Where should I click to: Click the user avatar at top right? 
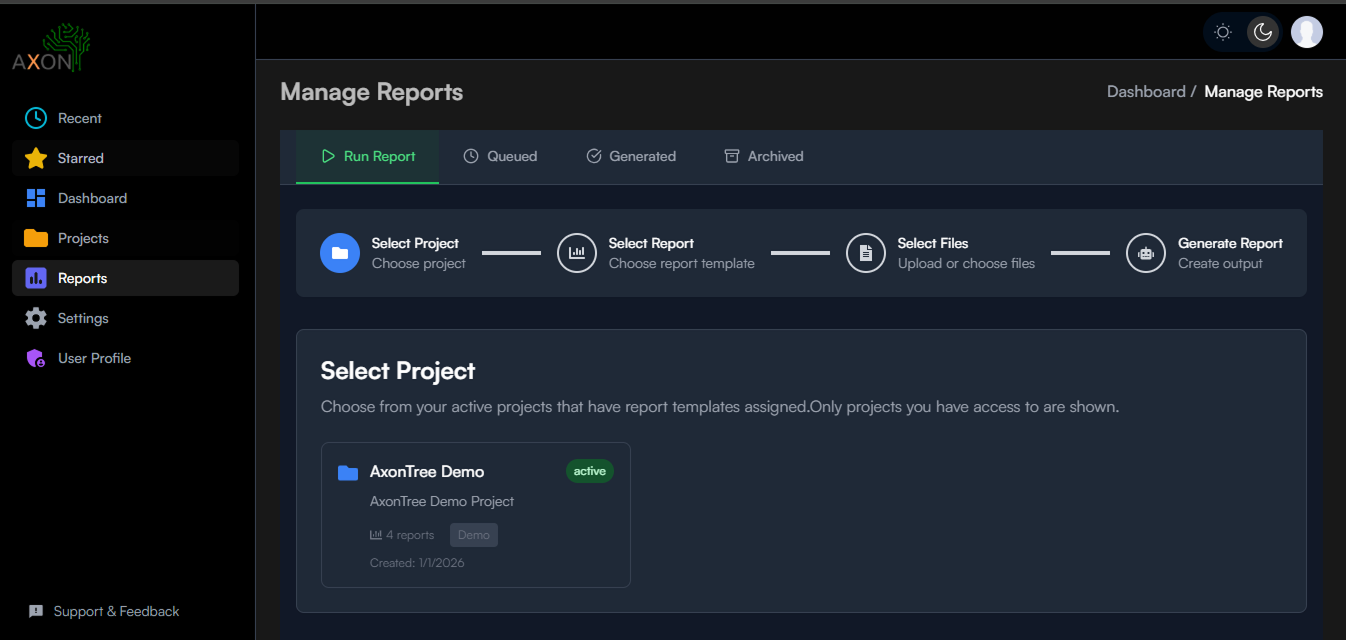click(1306, 32)
